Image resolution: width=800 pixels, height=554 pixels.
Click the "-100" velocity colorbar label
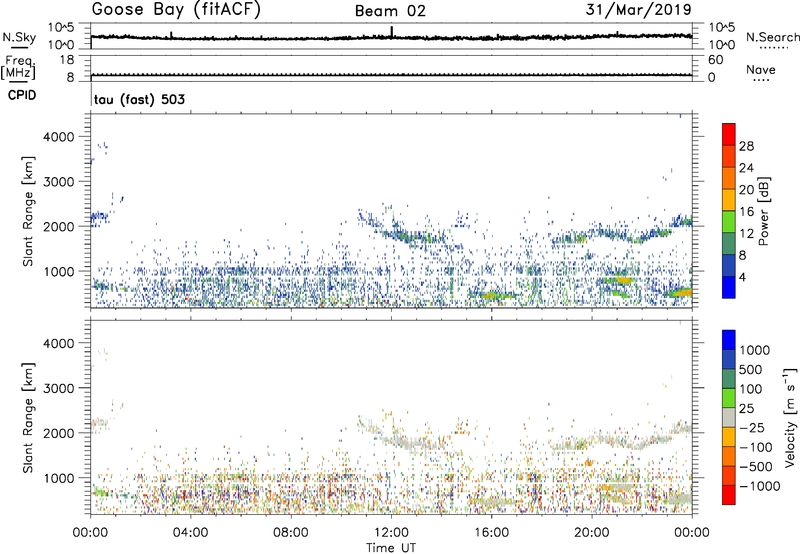pyautogui.click(x=756, y=447)
